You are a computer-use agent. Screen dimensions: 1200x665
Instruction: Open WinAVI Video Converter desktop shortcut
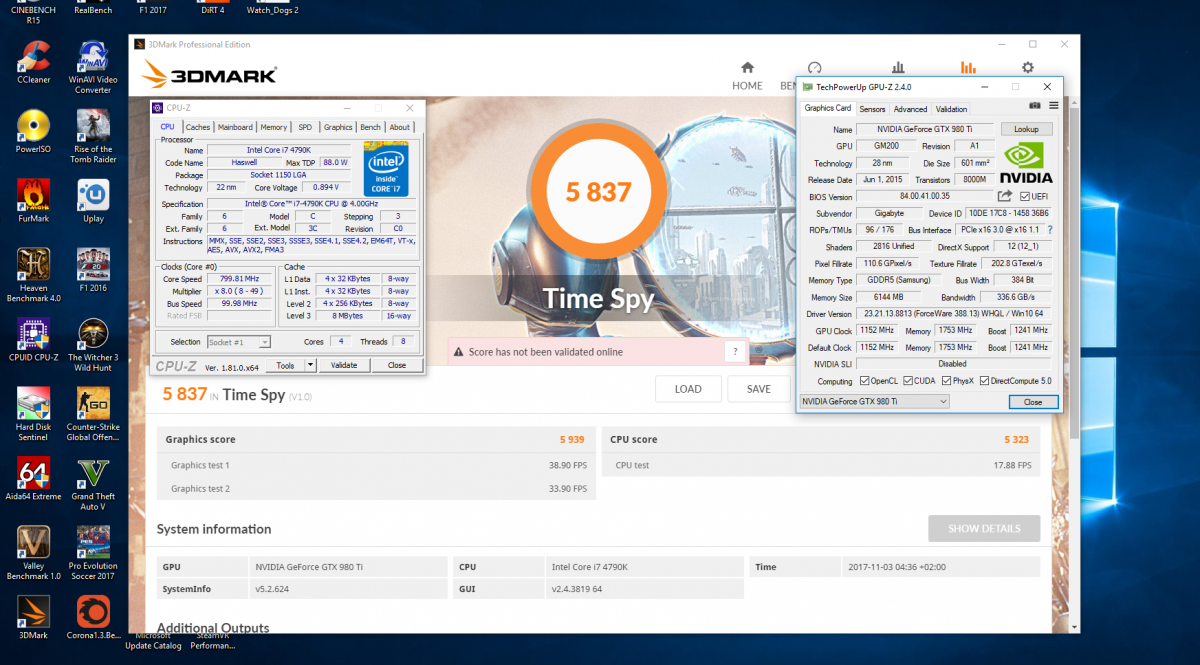(x=93, y=68)
